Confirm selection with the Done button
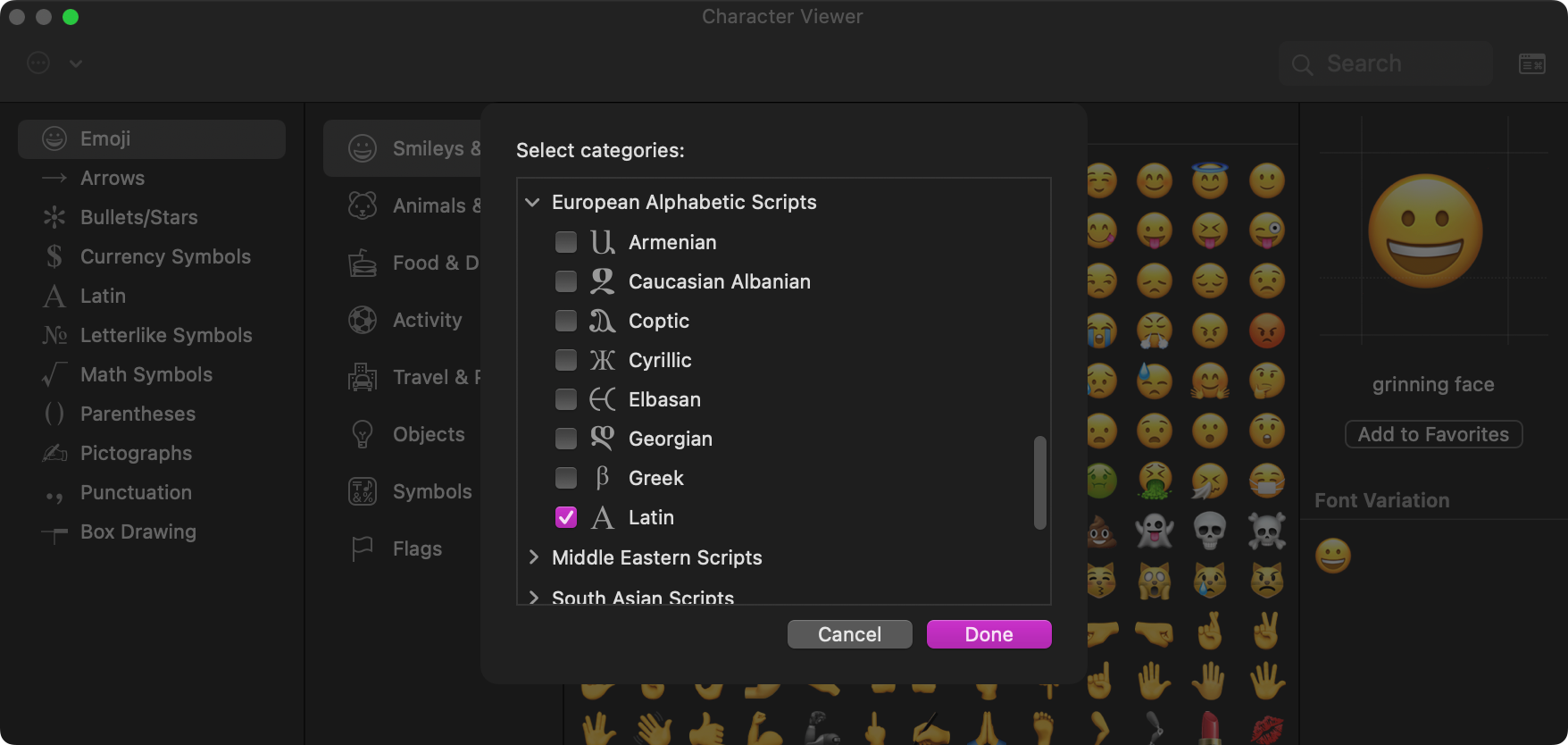The height and width of the screenshot is (745, 1568). [x=988, y=634]
